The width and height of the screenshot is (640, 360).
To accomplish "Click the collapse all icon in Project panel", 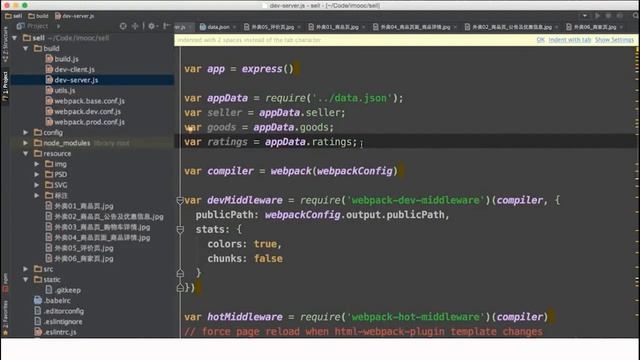I will 135,26.
